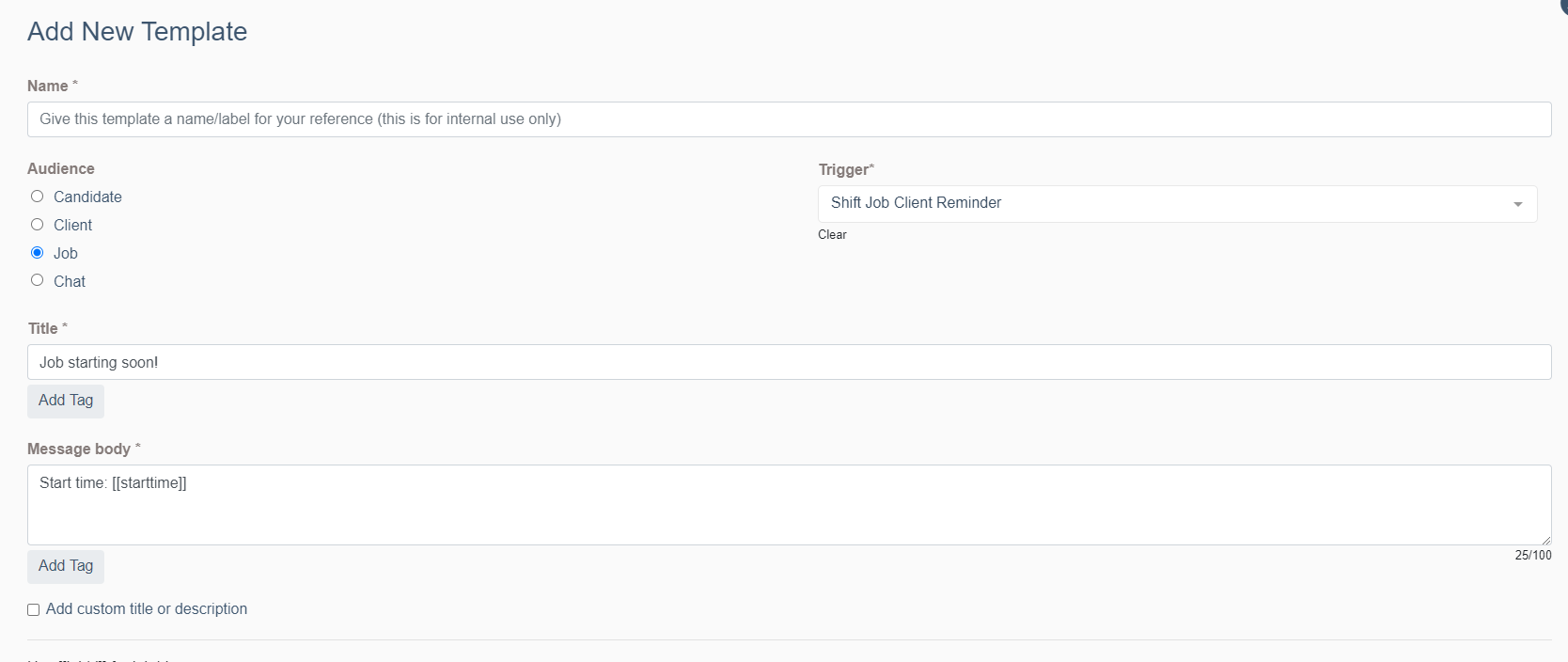Click the Title field containing Job starting soon!

789,362
